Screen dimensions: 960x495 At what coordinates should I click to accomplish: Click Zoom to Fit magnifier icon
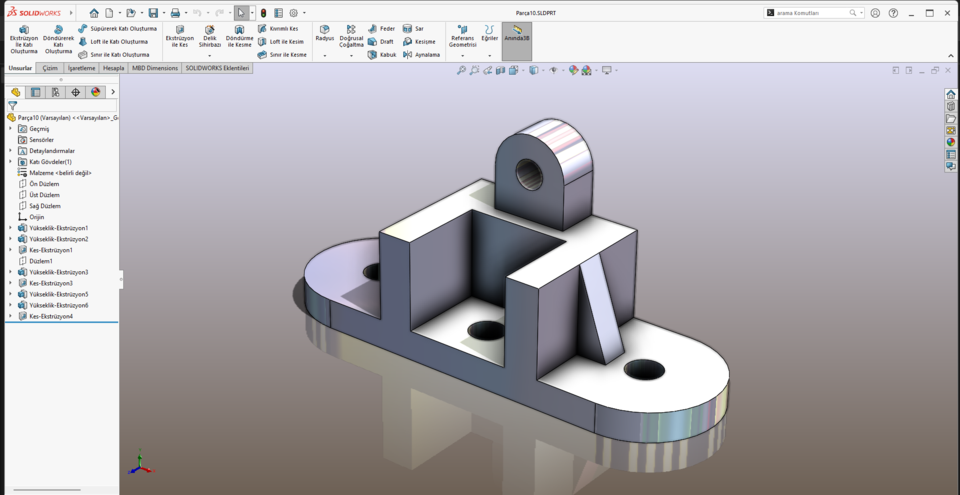point(462,70)
